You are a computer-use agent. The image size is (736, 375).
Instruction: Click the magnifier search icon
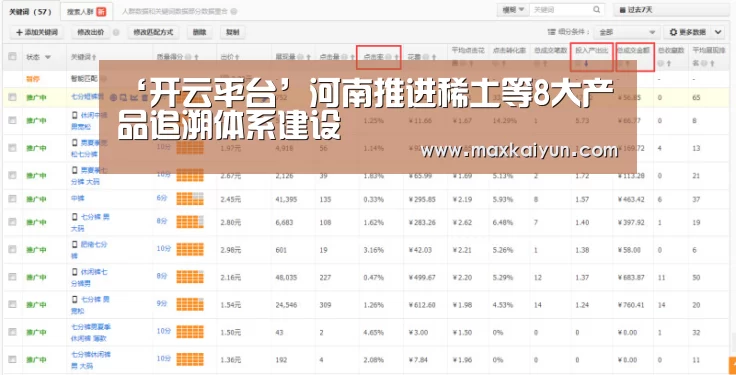pos(596,9)
